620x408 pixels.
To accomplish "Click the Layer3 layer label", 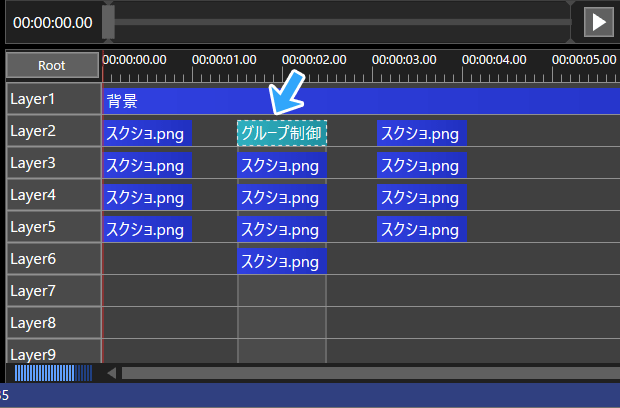I will [52, 163].
